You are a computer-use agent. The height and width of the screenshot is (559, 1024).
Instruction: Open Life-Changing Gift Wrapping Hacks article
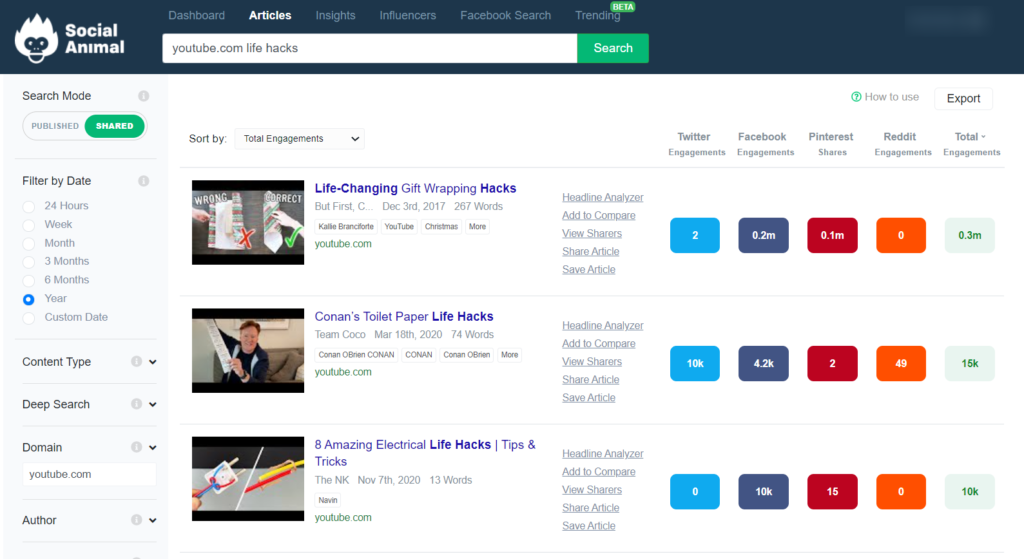pyautogui.click(x=415, y=188)
